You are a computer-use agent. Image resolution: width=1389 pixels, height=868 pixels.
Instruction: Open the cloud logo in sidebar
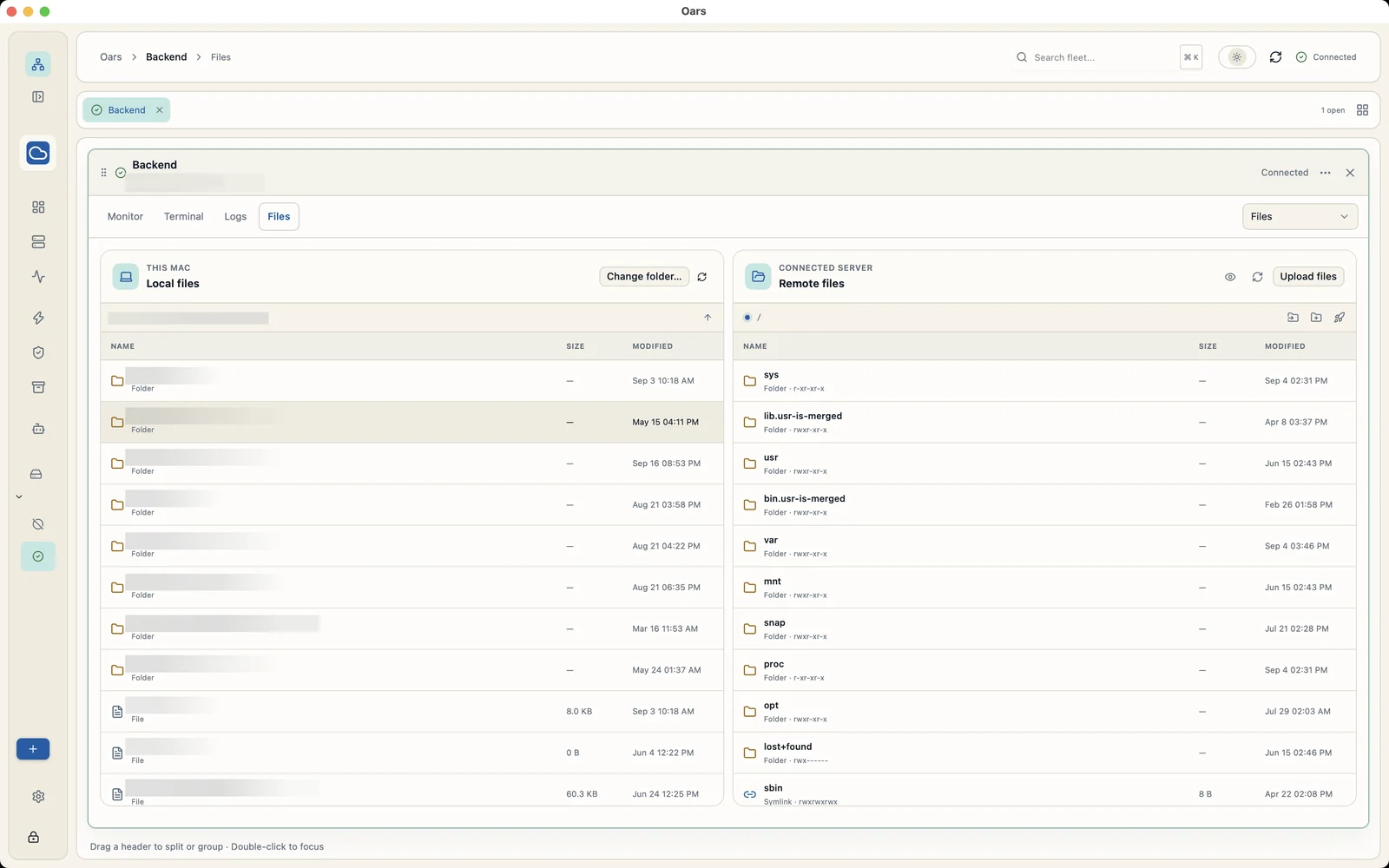(37, 154)
